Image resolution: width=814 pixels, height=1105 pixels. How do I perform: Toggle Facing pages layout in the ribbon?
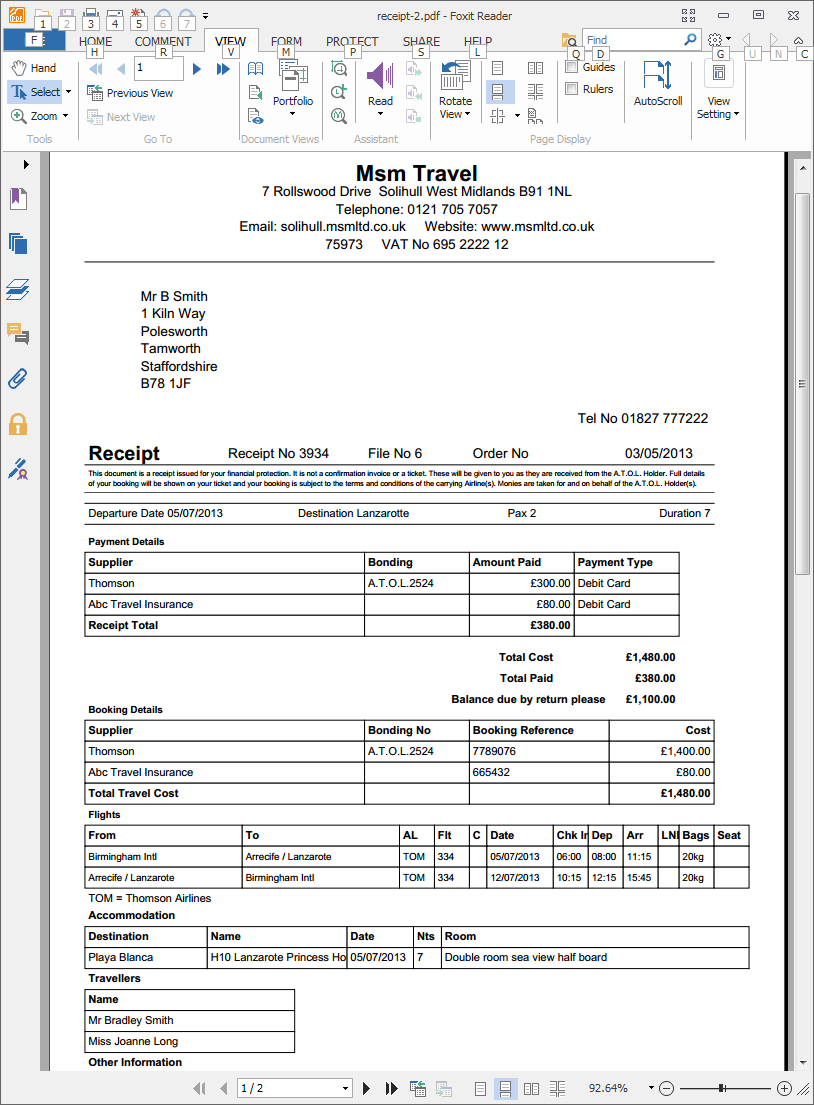(x=536, y=68)
